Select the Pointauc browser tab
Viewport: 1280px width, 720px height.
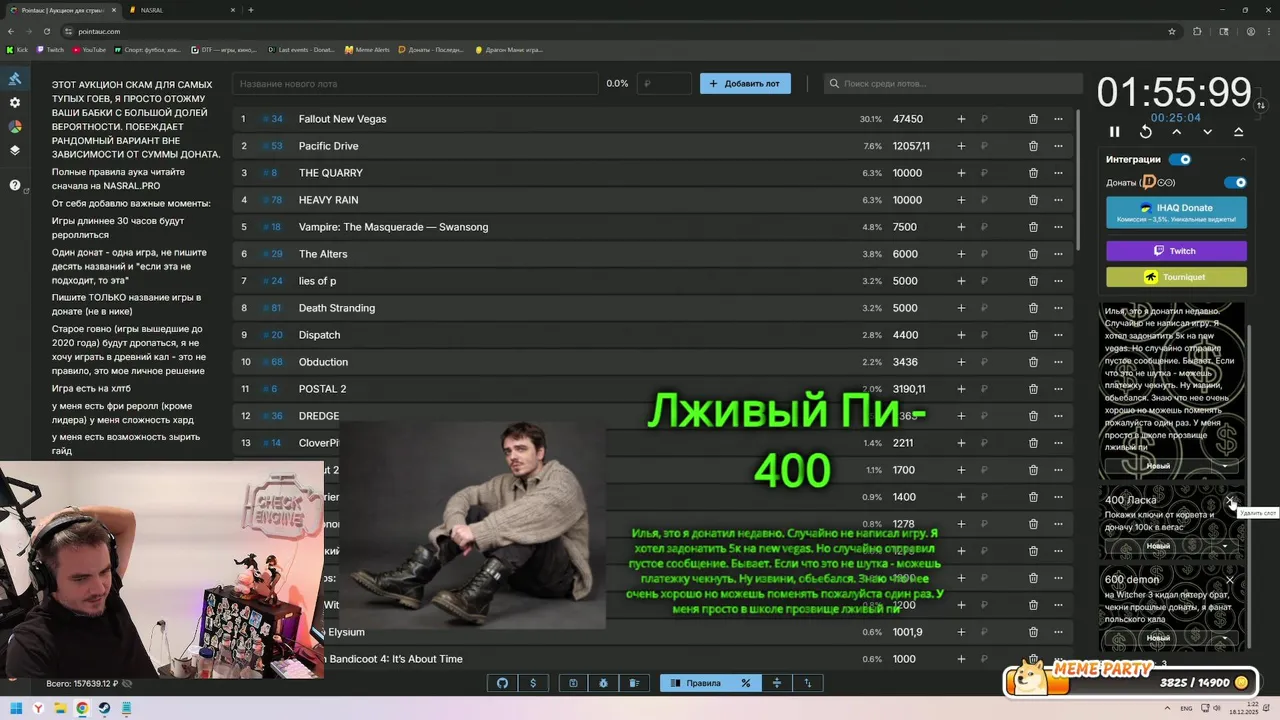coord(65,10)
